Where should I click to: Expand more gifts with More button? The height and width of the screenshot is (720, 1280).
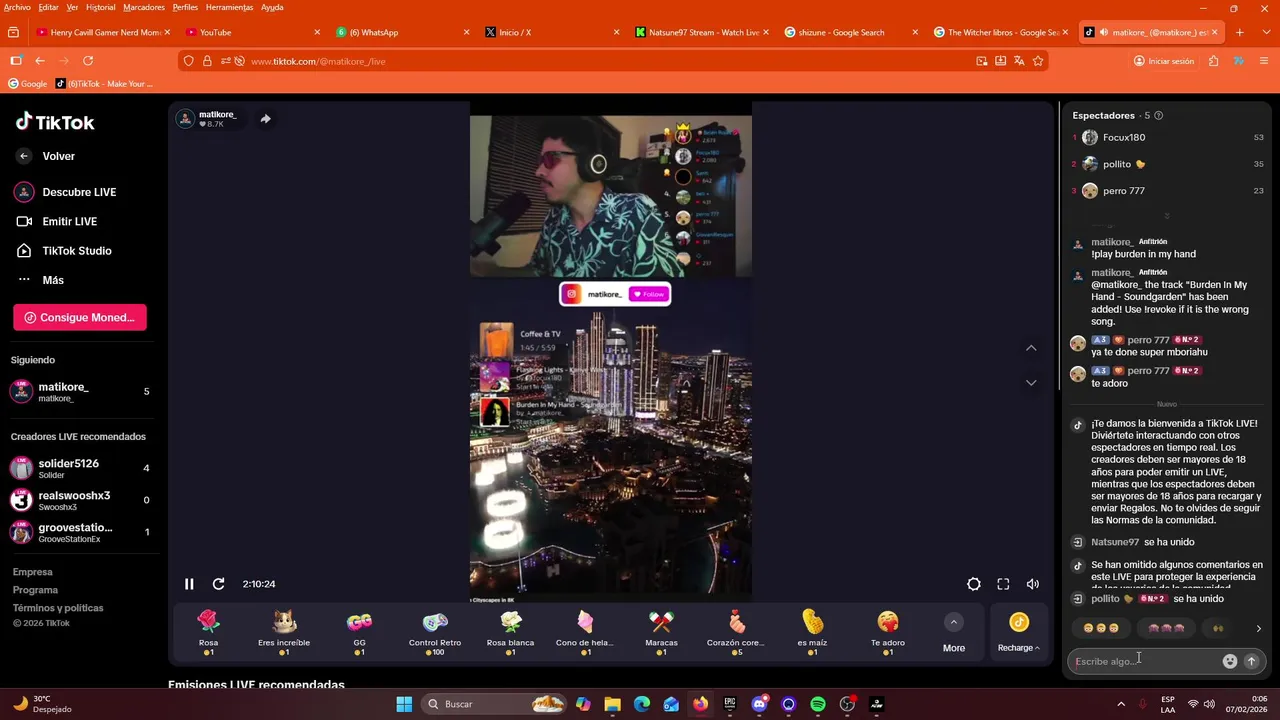coord(954,634)
